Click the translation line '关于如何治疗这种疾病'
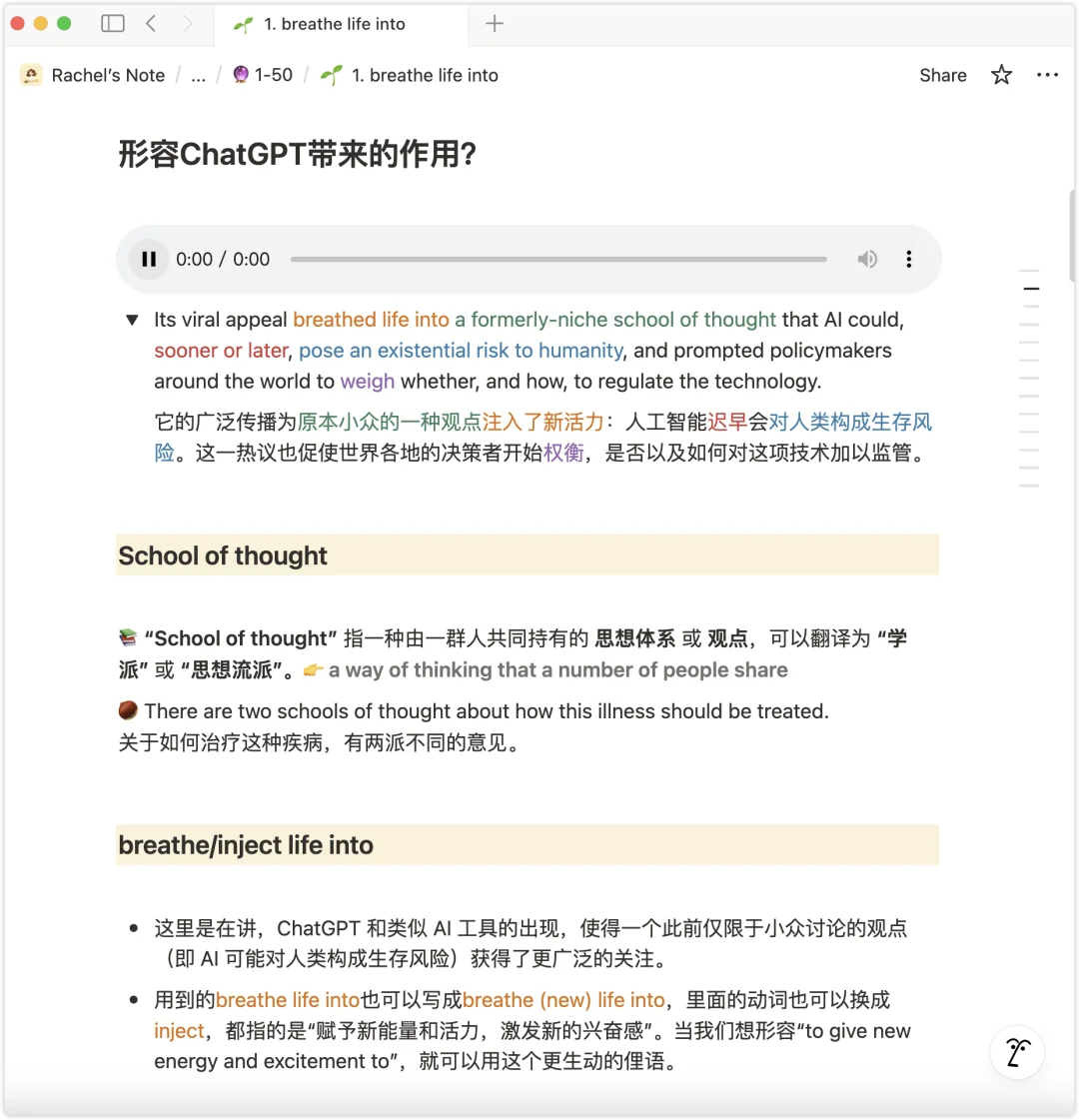 pos(319,743)
